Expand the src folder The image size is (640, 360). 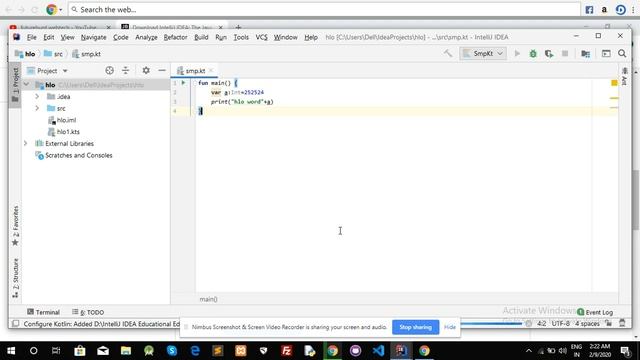pyautogui.click(x=37, y=108)
